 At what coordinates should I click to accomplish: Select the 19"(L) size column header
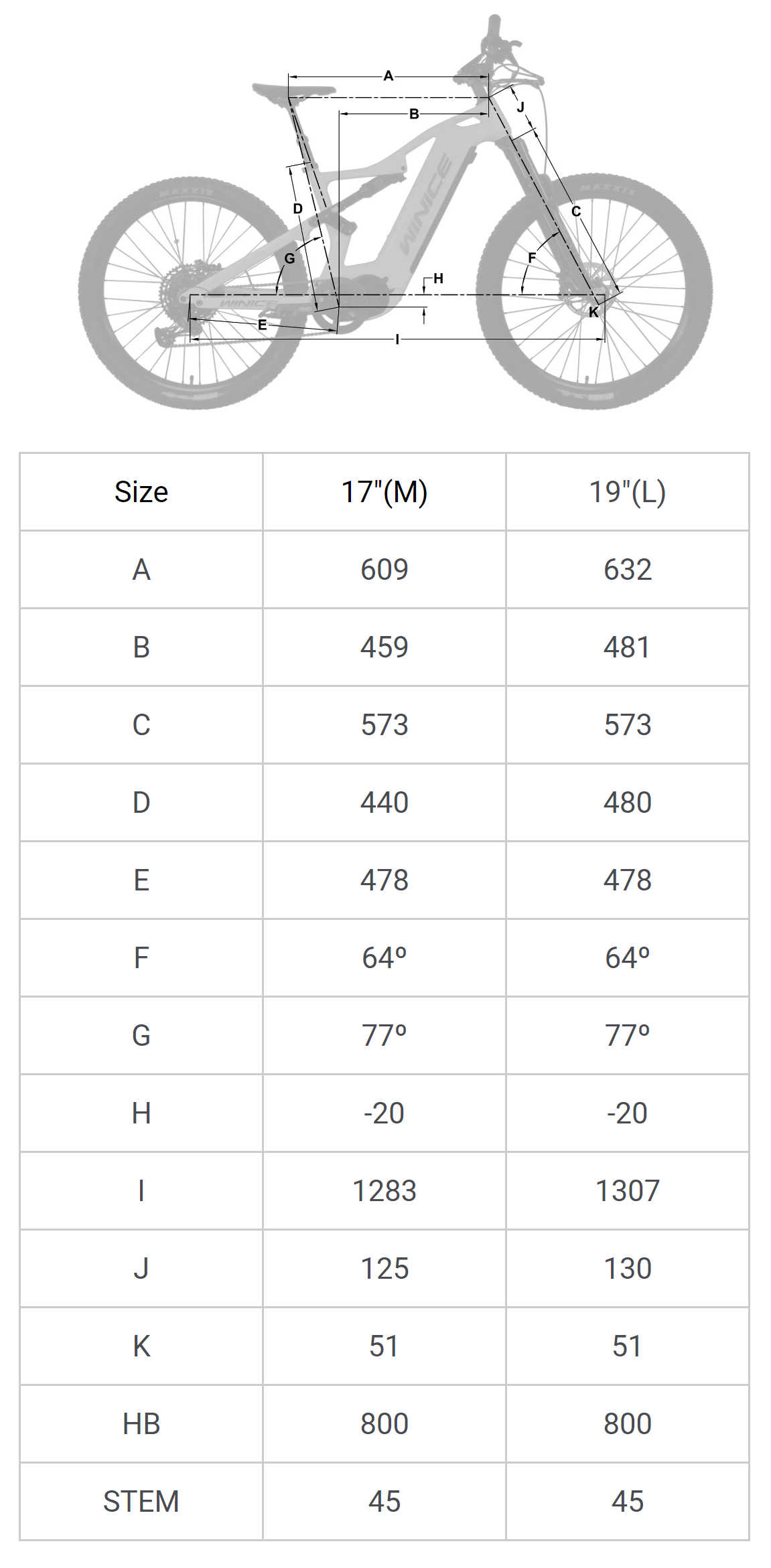(628, 492)
